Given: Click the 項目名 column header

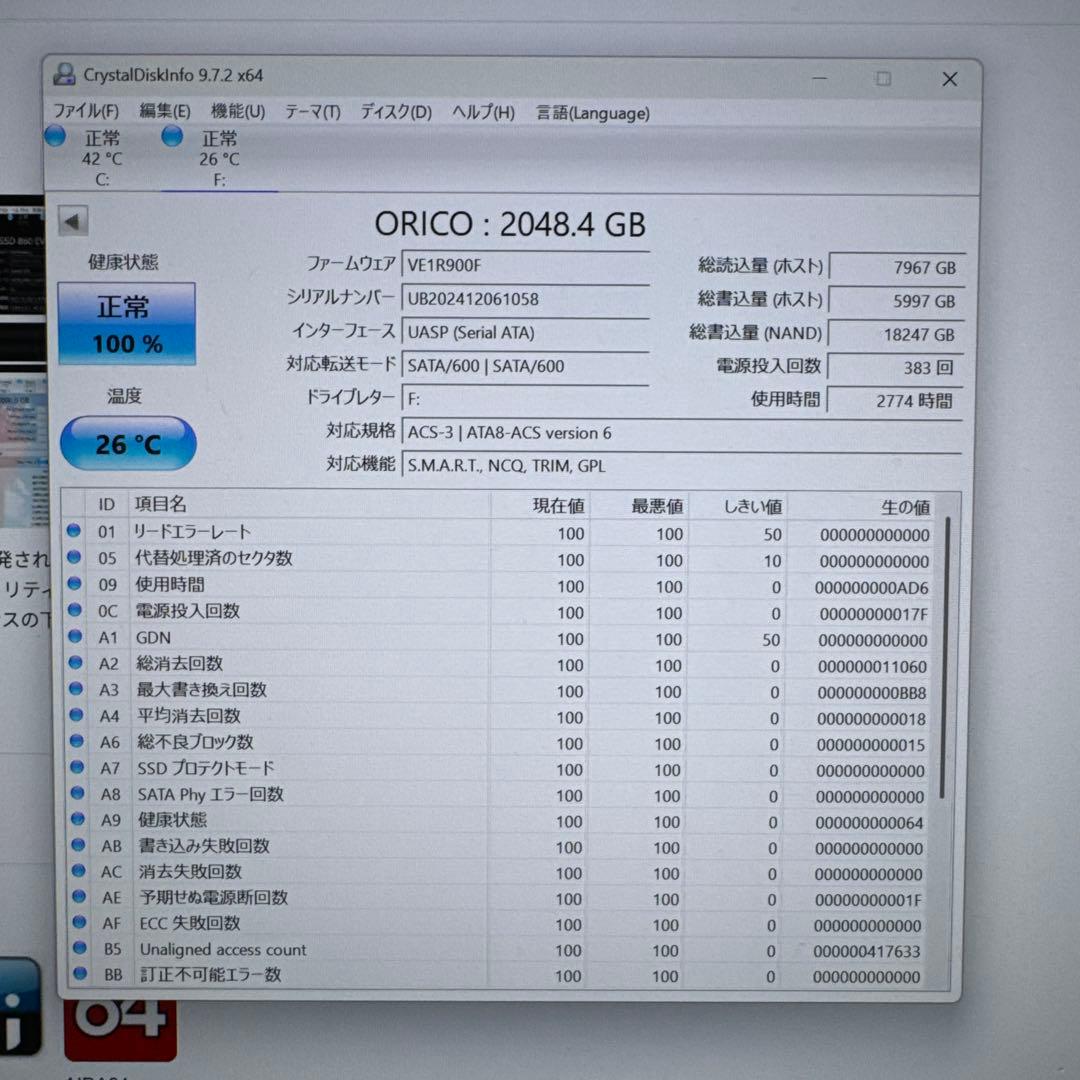Looking at the screenshot, I should (309, 505).
